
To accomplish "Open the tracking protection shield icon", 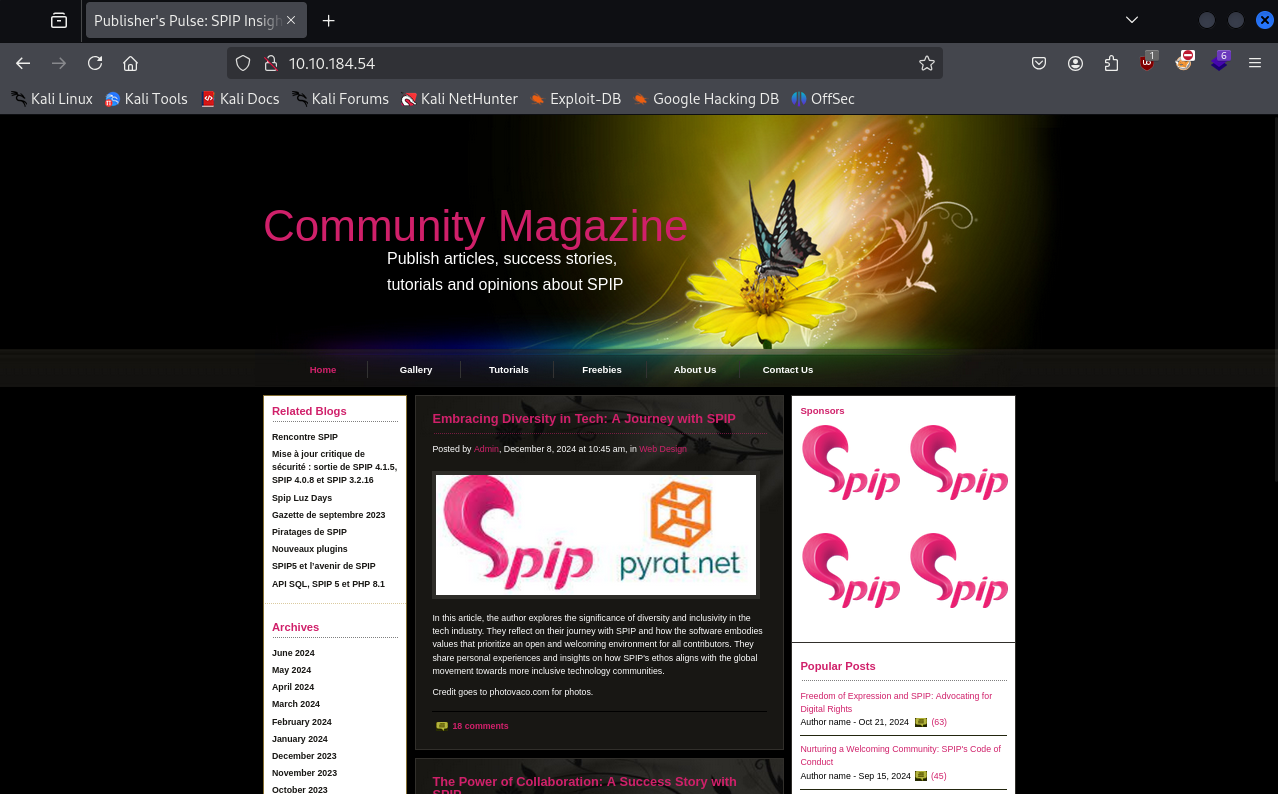I will [243, 63].
